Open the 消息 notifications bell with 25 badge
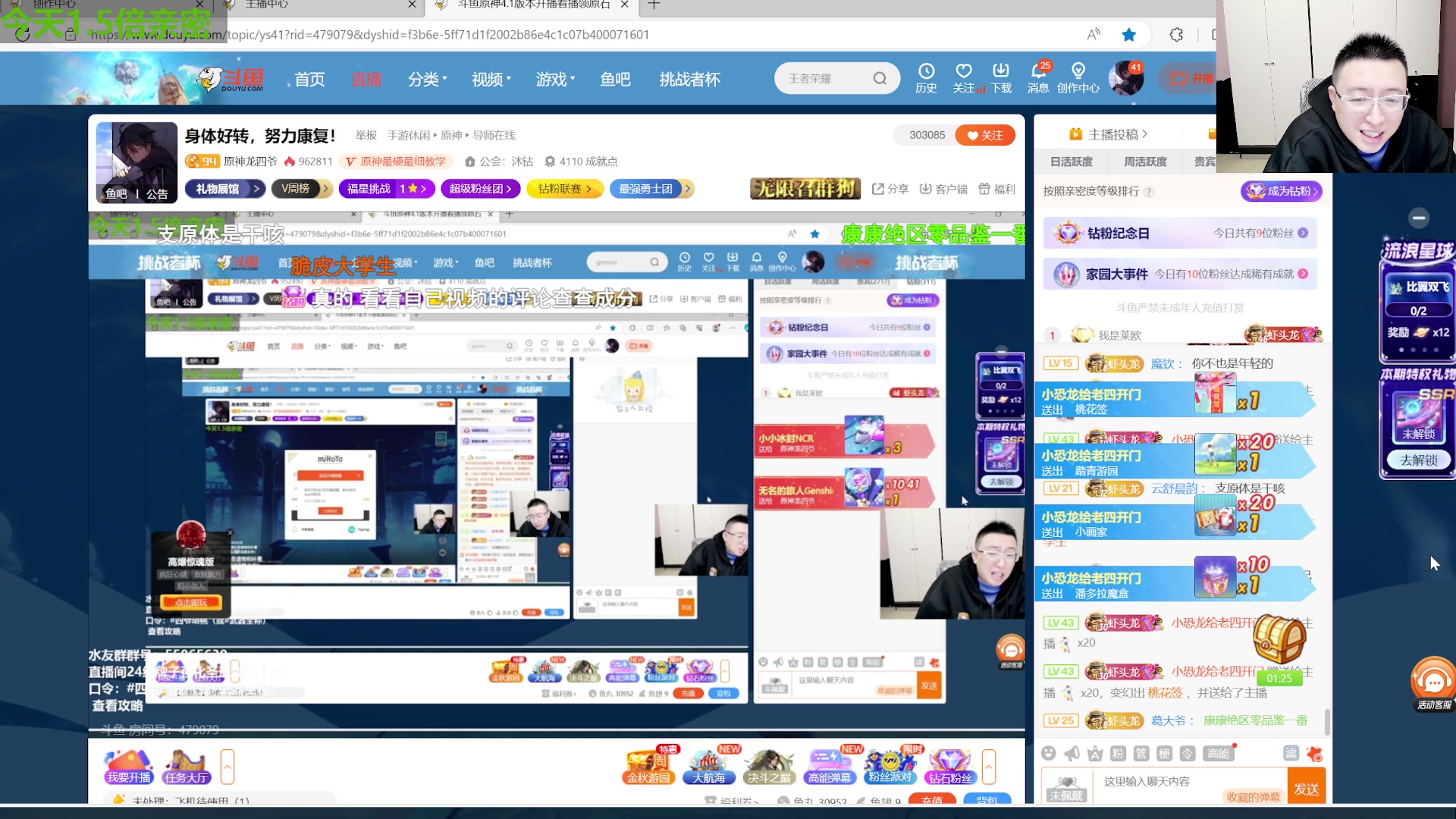The height and width of the screenshot is (819, 1456). click(x=1038, y=77)
